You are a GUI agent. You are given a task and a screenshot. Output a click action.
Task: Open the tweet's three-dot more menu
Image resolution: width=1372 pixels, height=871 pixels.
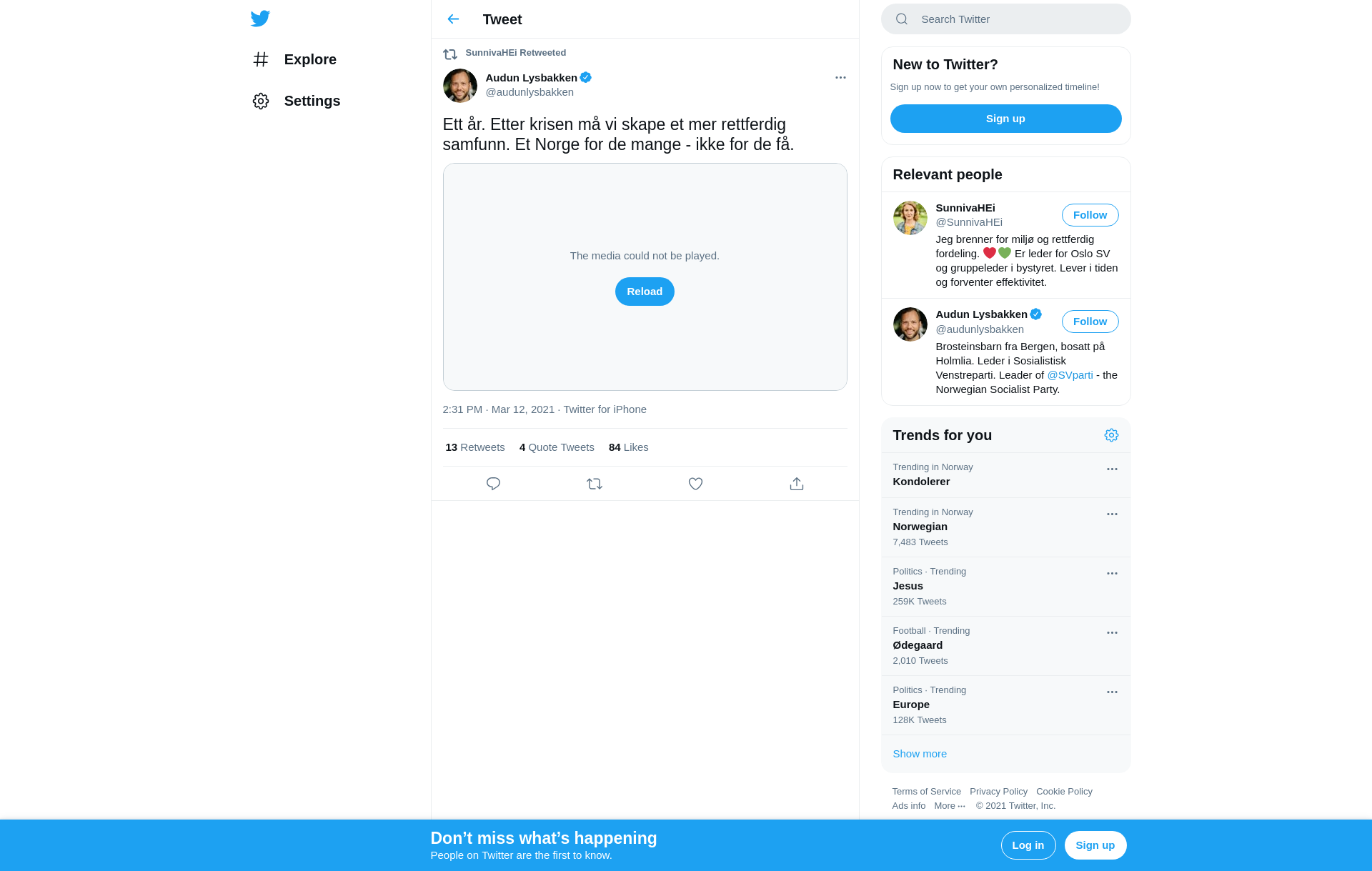pos(840,77)
